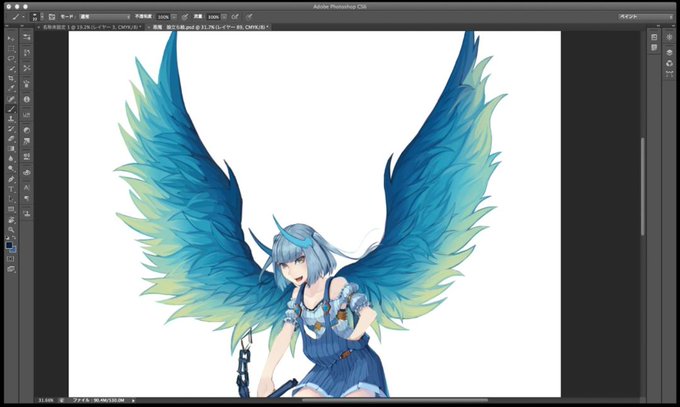Click the background color swatch
The width and height of the screenshot is (680, 407).
(x=13, y=249)
